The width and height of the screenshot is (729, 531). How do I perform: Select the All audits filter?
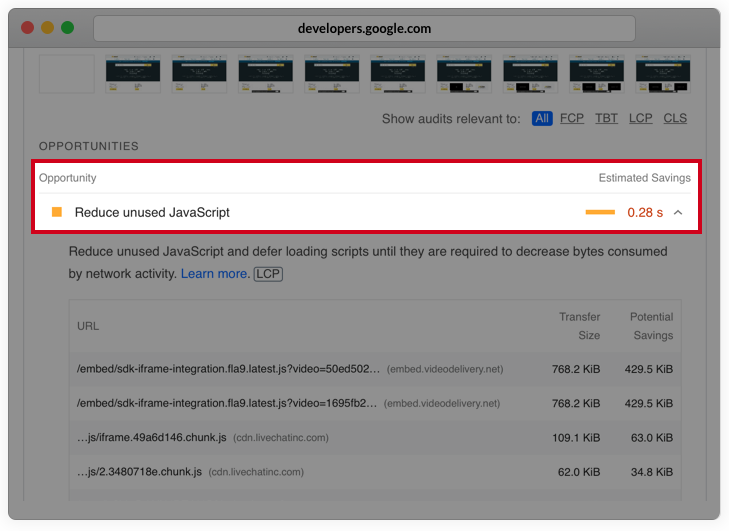pos(542,119)
